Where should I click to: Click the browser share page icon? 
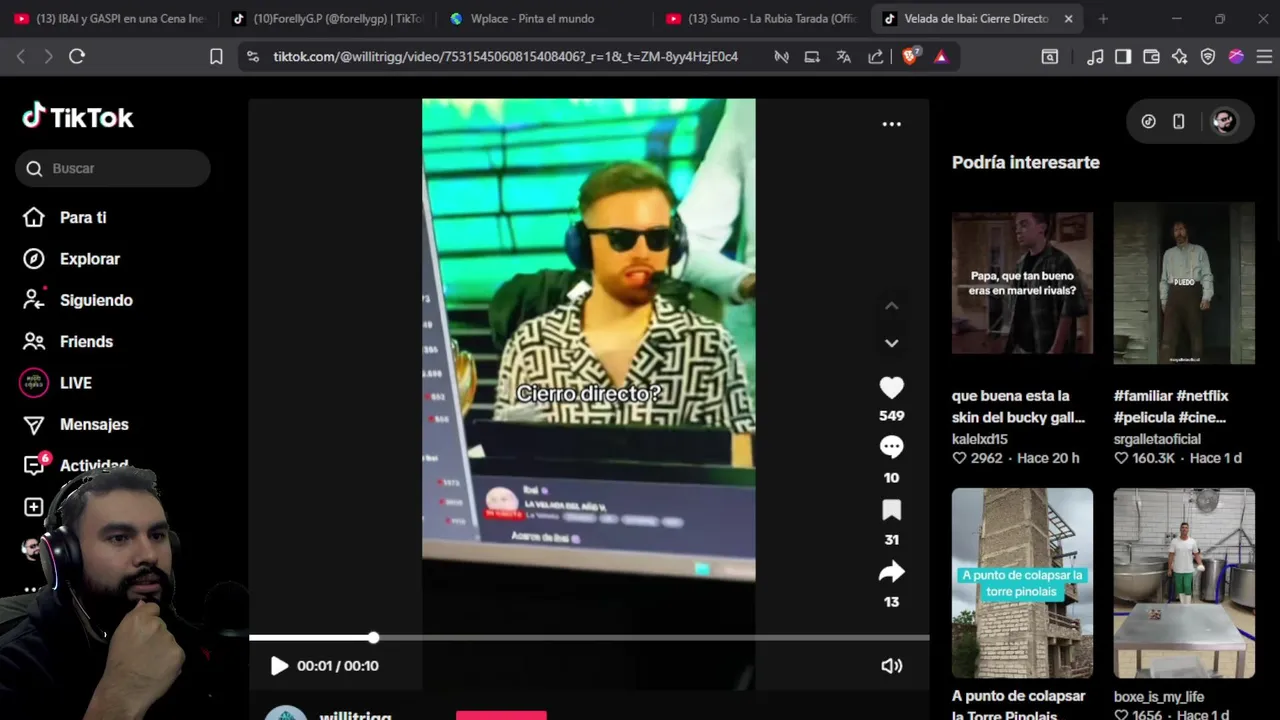pyautogui.click(x=876, y=57)
